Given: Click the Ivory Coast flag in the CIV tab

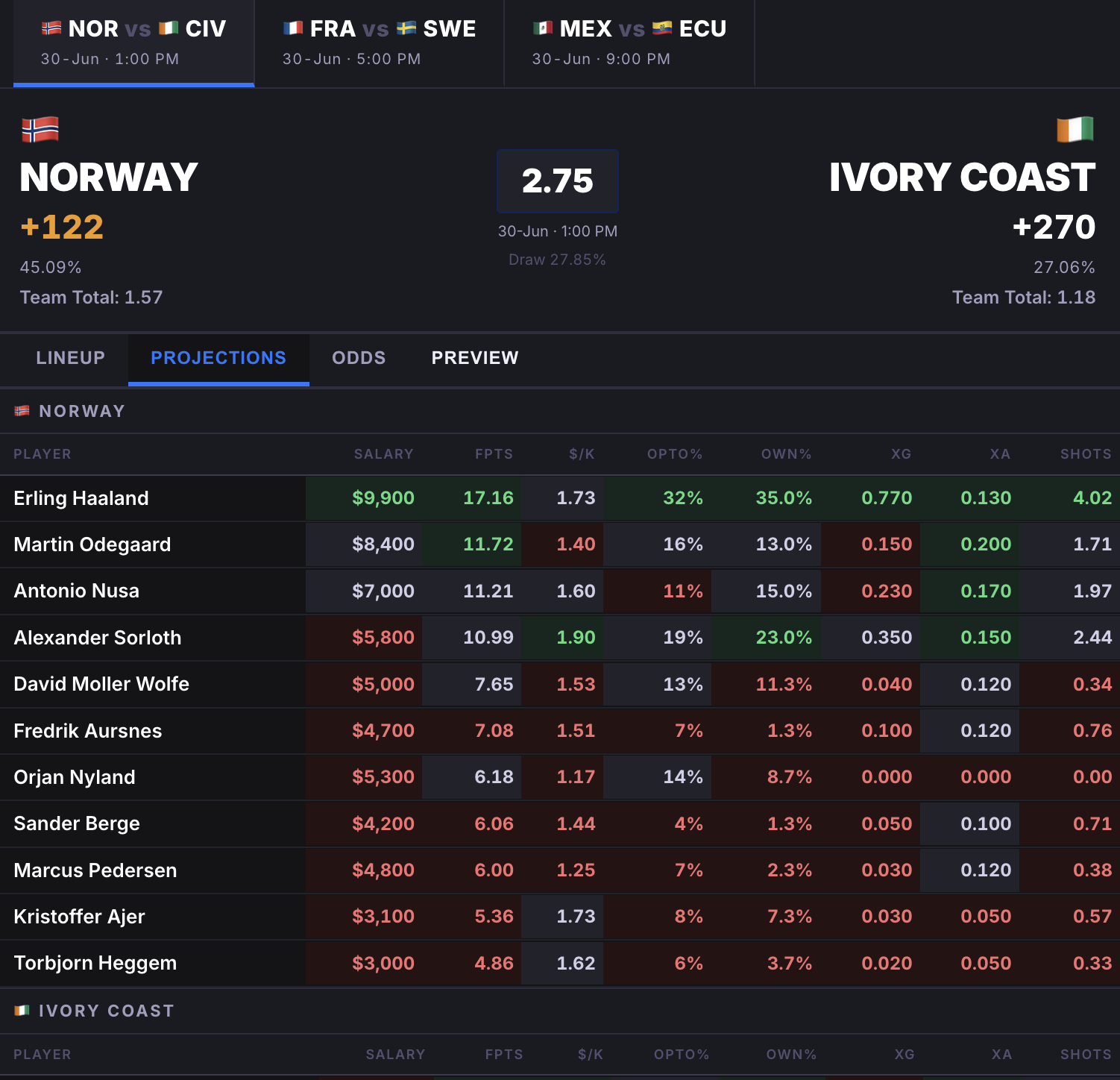Looking at the screenshot, I should tap(169, 28).
